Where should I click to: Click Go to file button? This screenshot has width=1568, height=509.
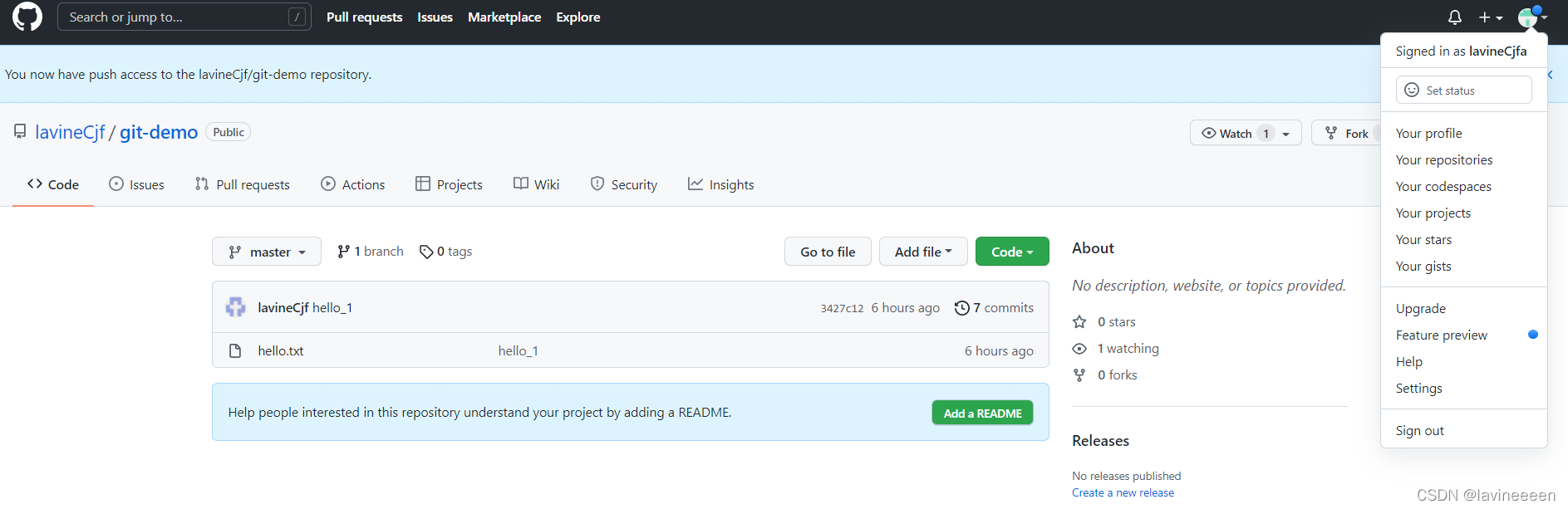click(x=828, y=252)
